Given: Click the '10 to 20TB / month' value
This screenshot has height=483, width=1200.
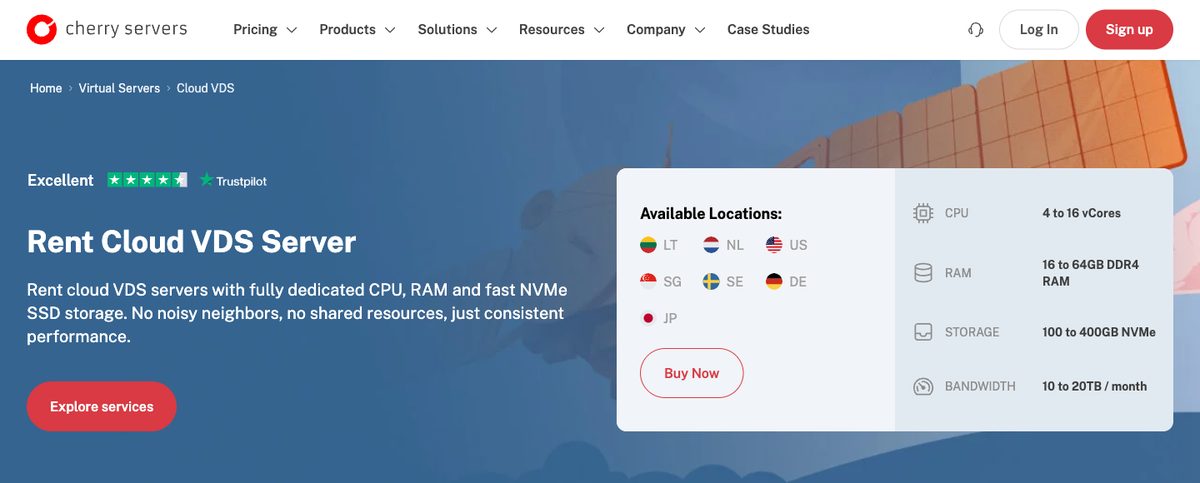Looking at the screenshot, I should pos(1094,386).
